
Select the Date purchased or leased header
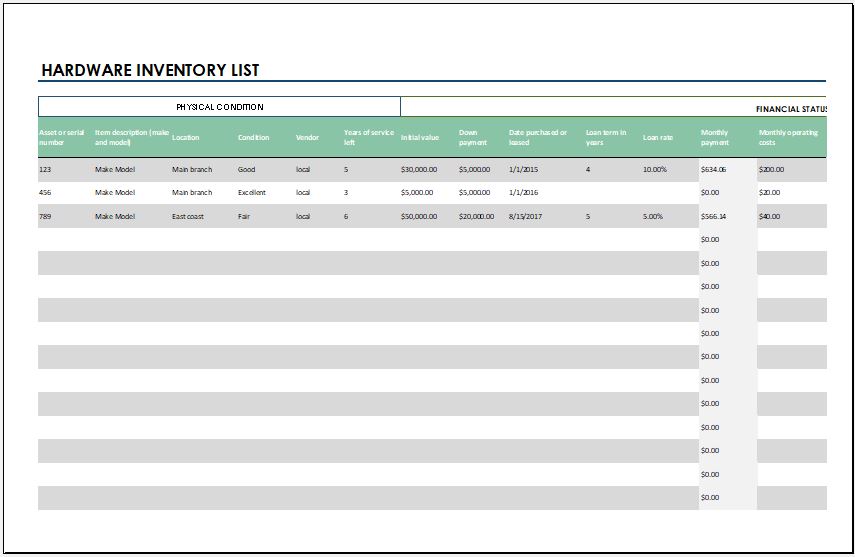point(538,137)
